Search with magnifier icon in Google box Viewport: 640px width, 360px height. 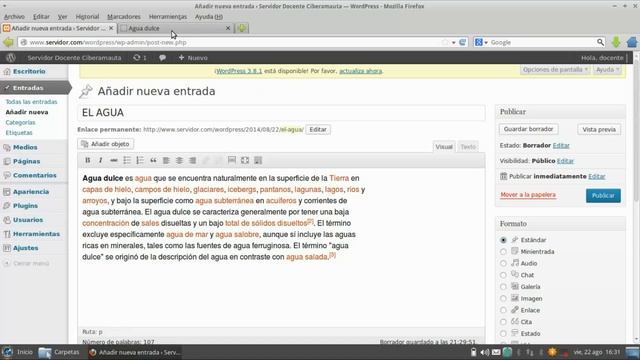(600, 42)
